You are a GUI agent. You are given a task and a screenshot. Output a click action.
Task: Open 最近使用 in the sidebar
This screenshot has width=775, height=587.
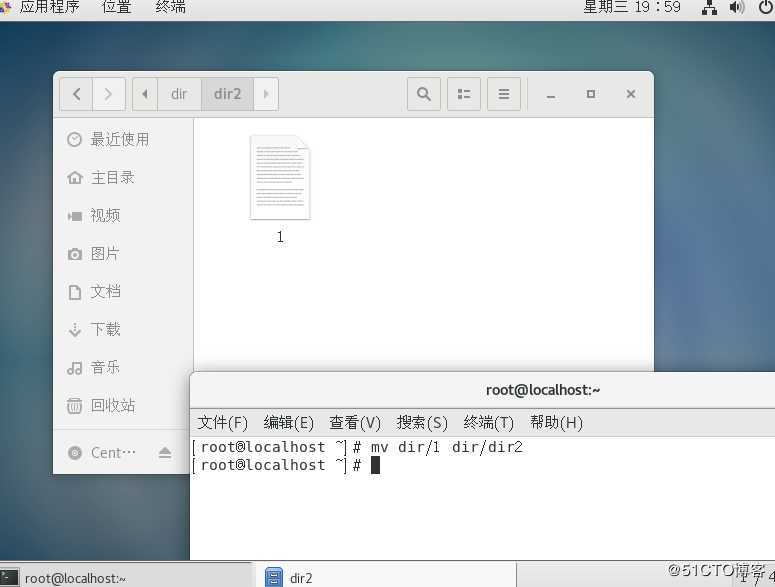pyautogui.click(x=123, y=139)
